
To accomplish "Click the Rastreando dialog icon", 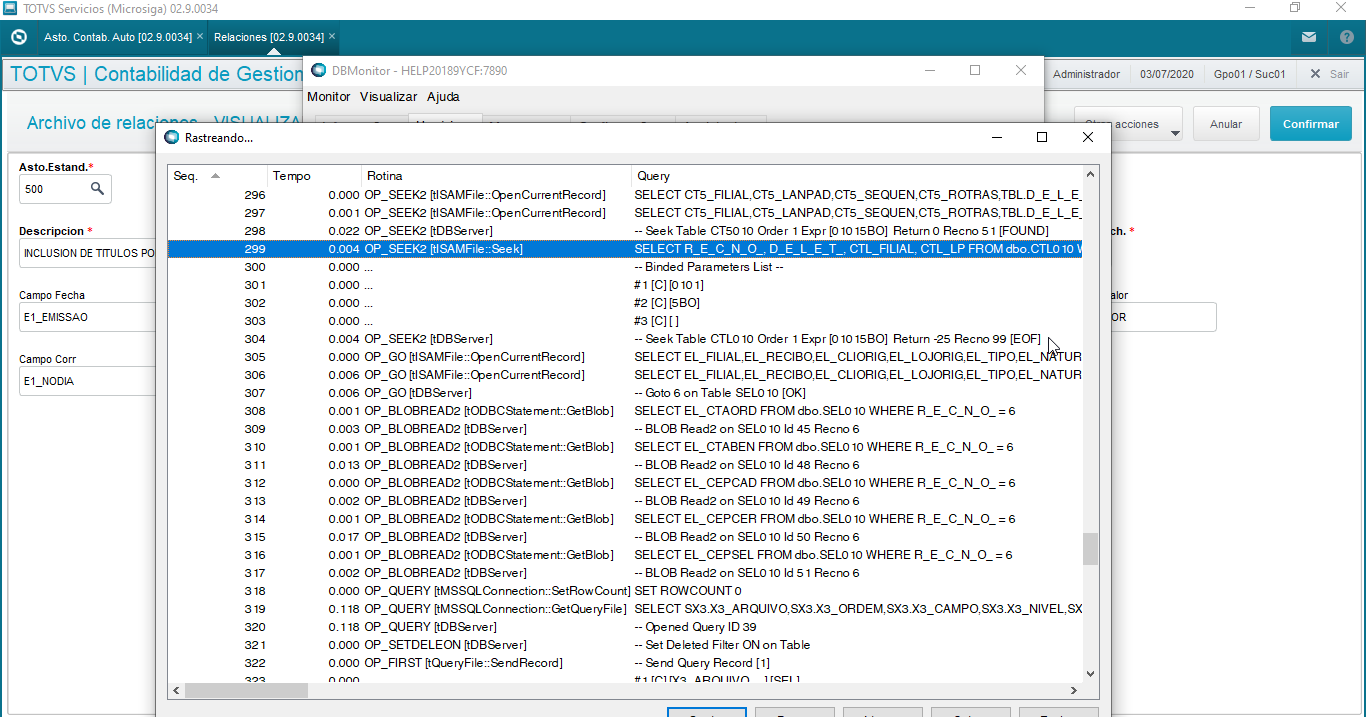I will (x=172, y=137).
